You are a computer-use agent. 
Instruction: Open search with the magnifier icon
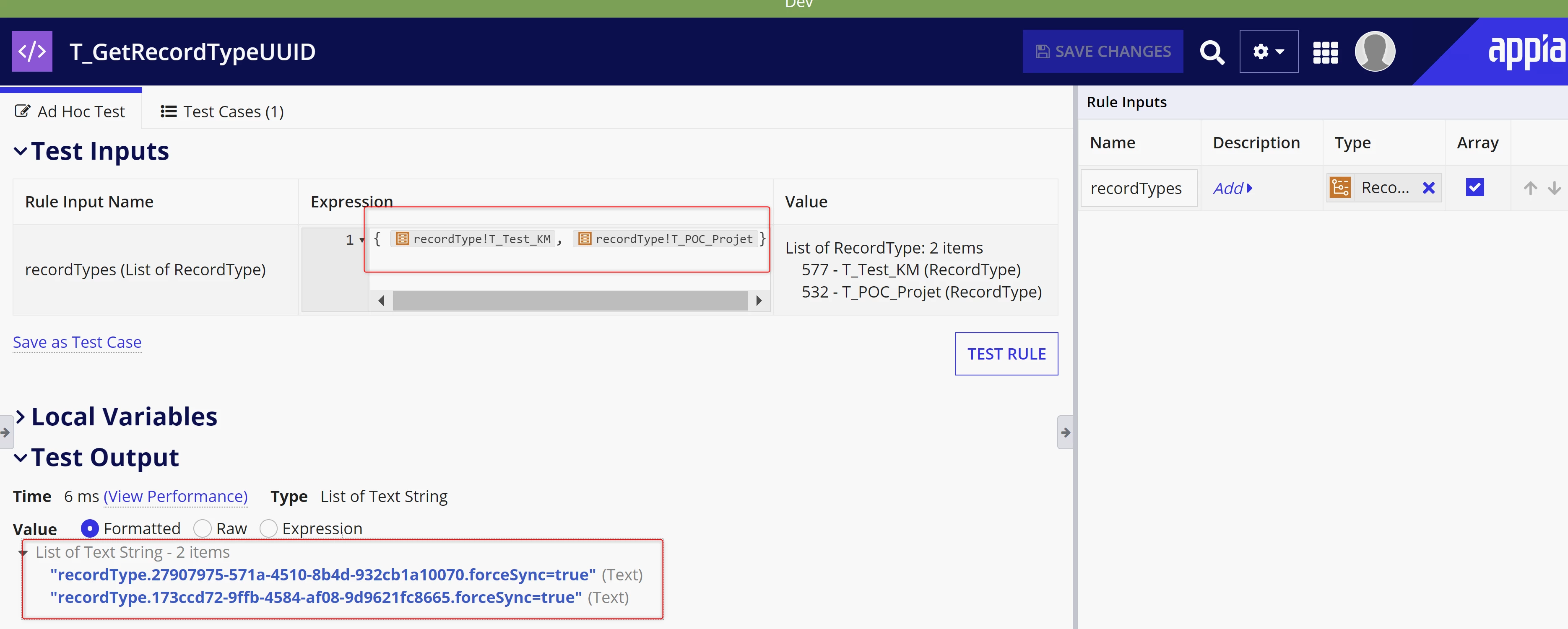click(x=1211, y=52)
